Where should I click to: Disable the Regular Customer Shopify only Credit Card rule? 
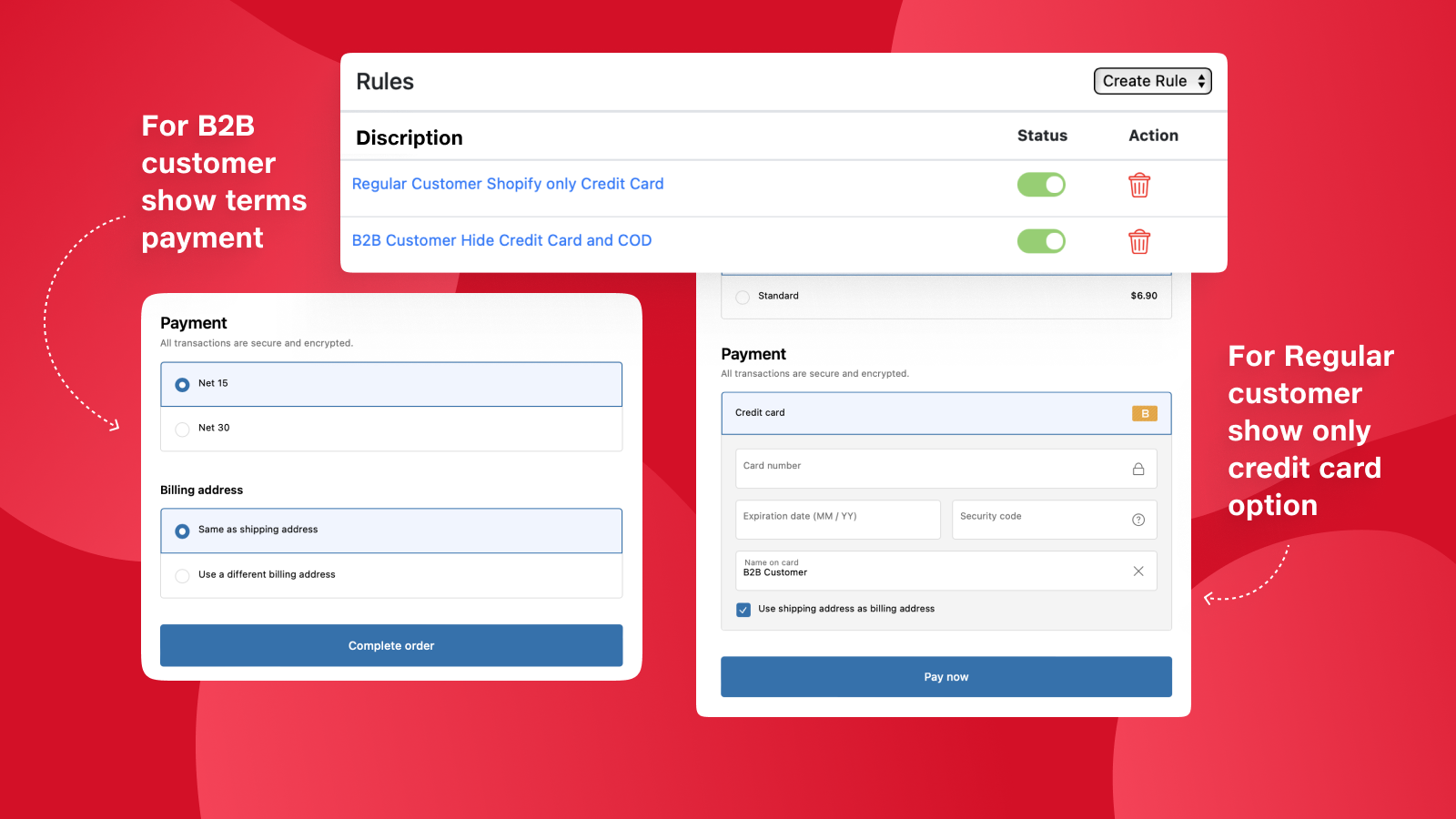point(1041,184)
